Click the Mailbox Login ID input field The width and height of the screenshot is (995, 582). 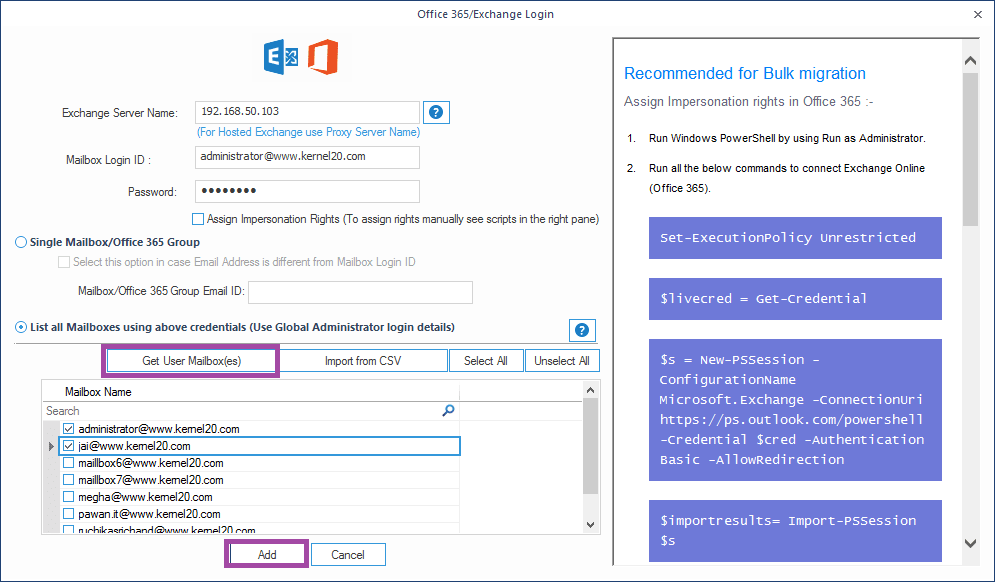point(306,157)
